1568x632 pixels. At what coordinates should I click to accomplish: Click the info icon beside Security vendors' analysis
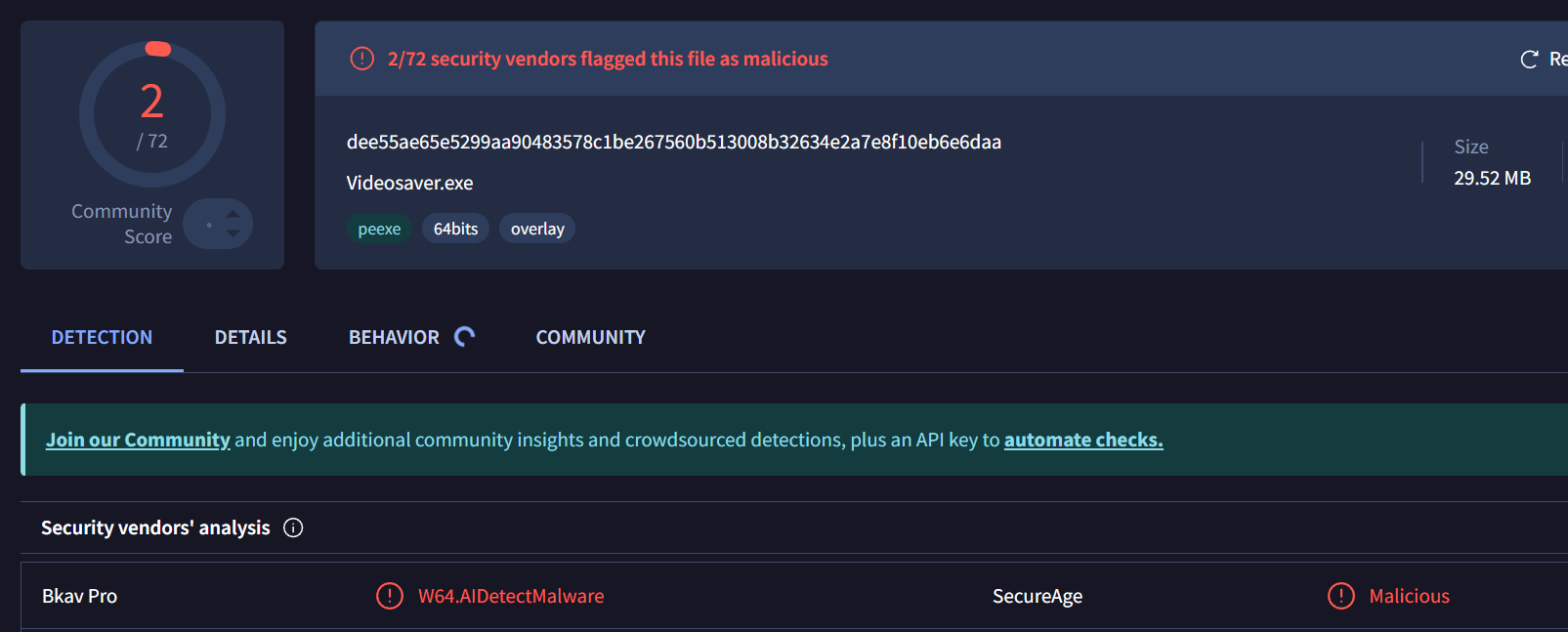[x=293, y=527]
